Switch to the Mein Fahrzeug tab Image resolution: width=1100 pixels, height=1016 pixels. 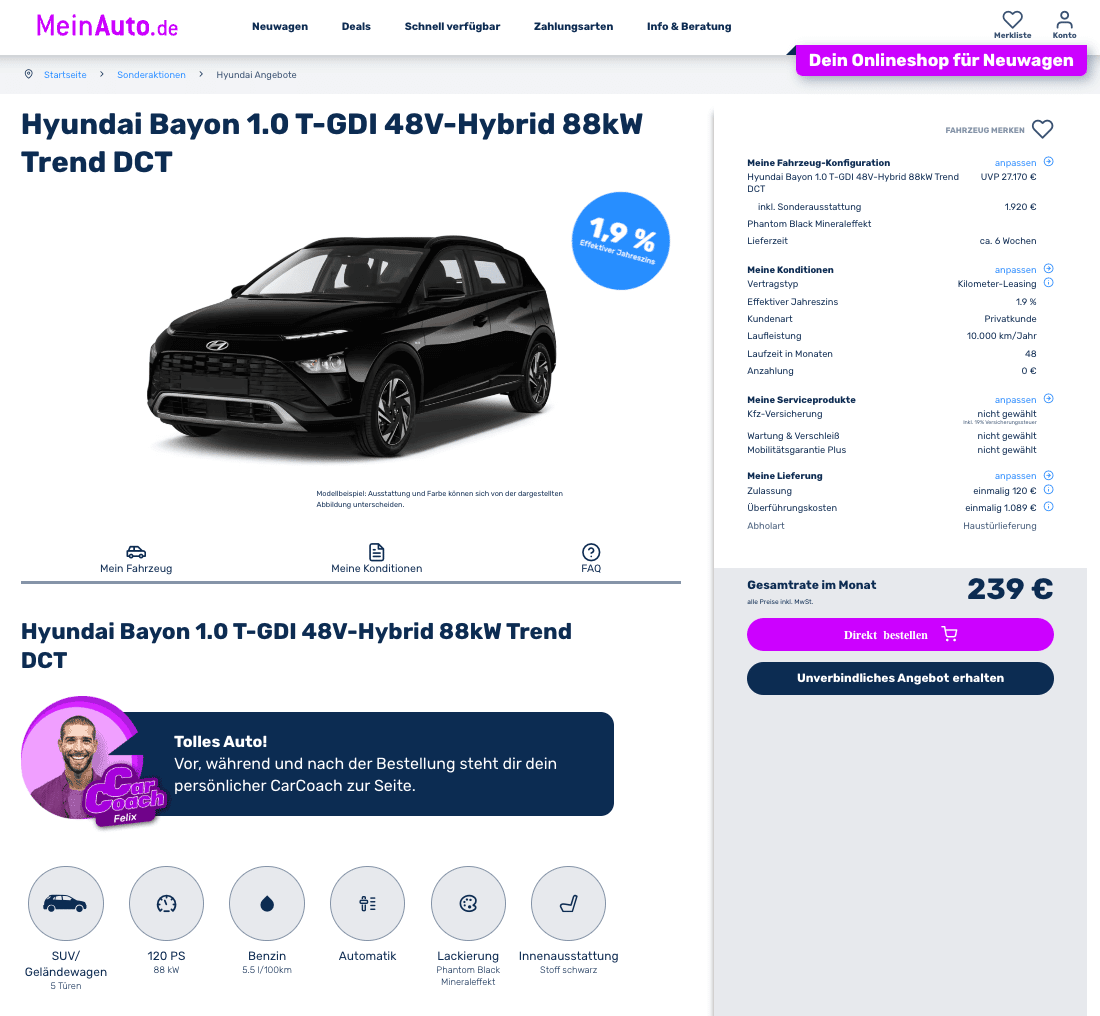pyautogui.click(x=136, y=559)
